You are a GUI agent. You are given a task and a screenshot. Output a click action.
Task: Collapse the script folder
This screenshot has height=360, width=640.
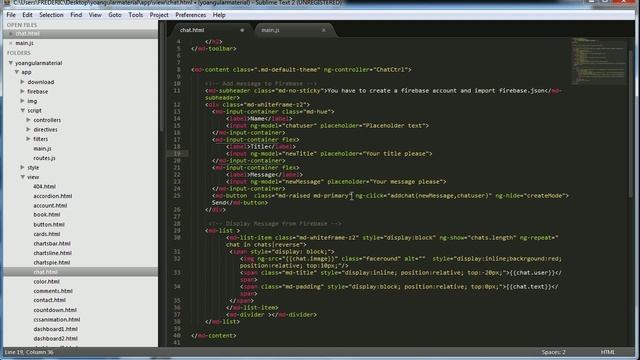click(x=22, y=110)
